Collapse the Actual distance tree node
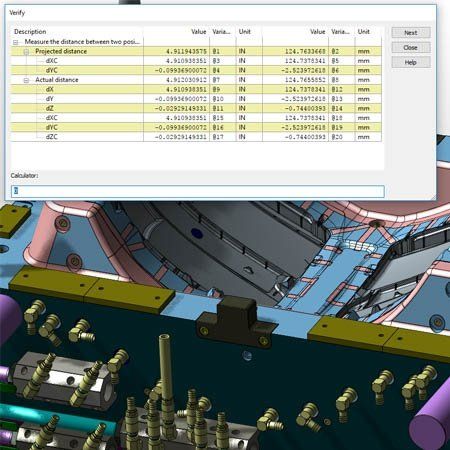This screenshot has width=450, height=450. (x=26, y=80)
